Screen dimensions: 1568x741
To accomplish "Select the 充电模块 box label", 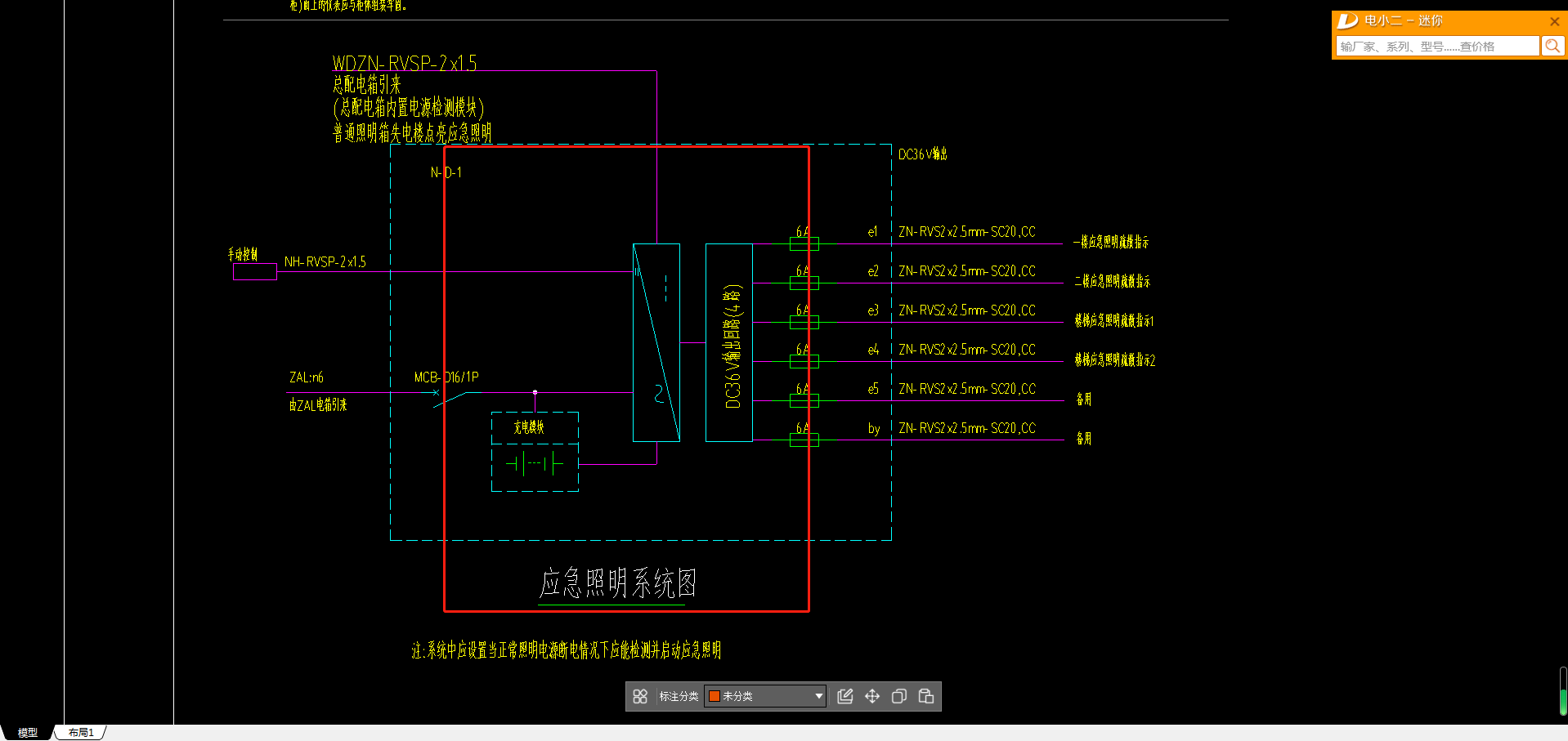I will click(529, 427).
